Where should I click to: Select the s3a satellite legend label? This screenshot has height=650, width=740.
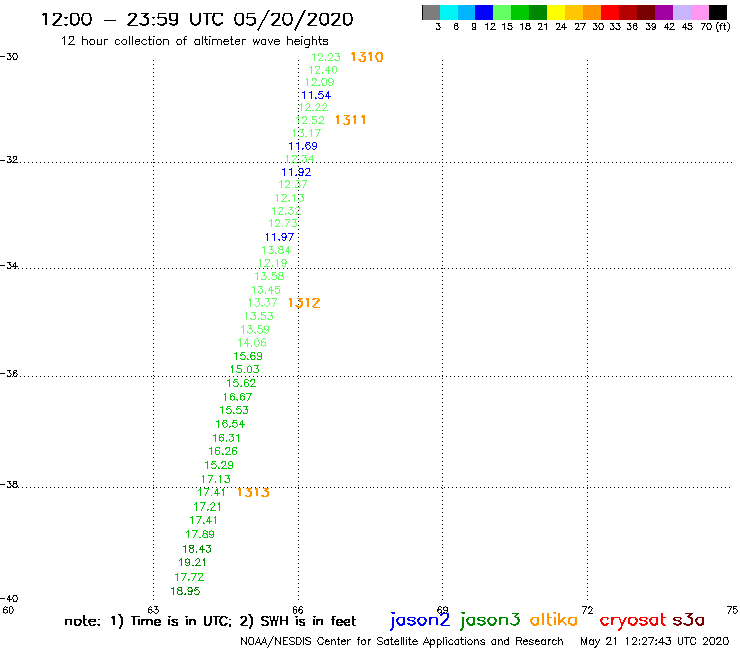pos(688,619)
